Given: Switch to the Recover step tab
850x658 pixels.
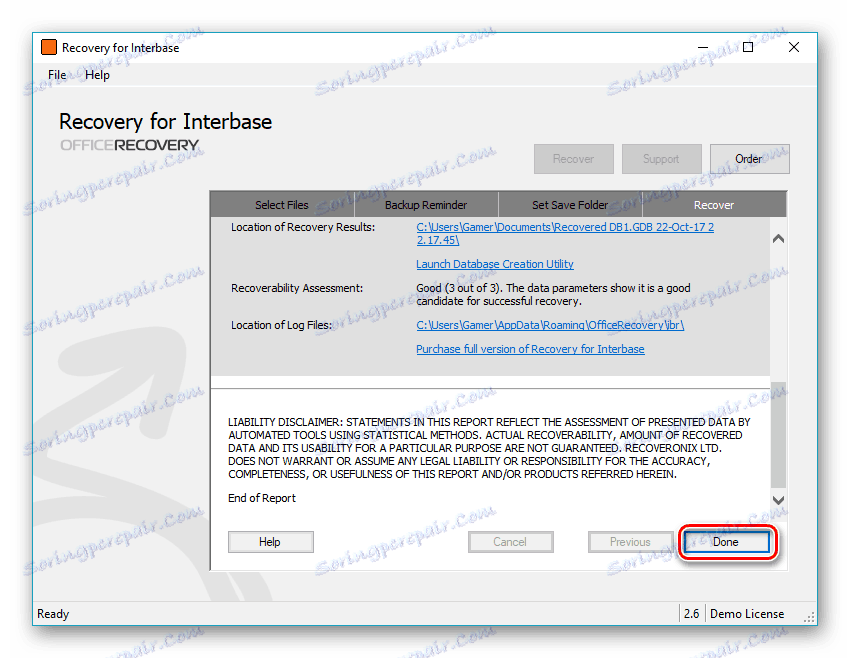Looking at the screenshot, I should point(714,205).
